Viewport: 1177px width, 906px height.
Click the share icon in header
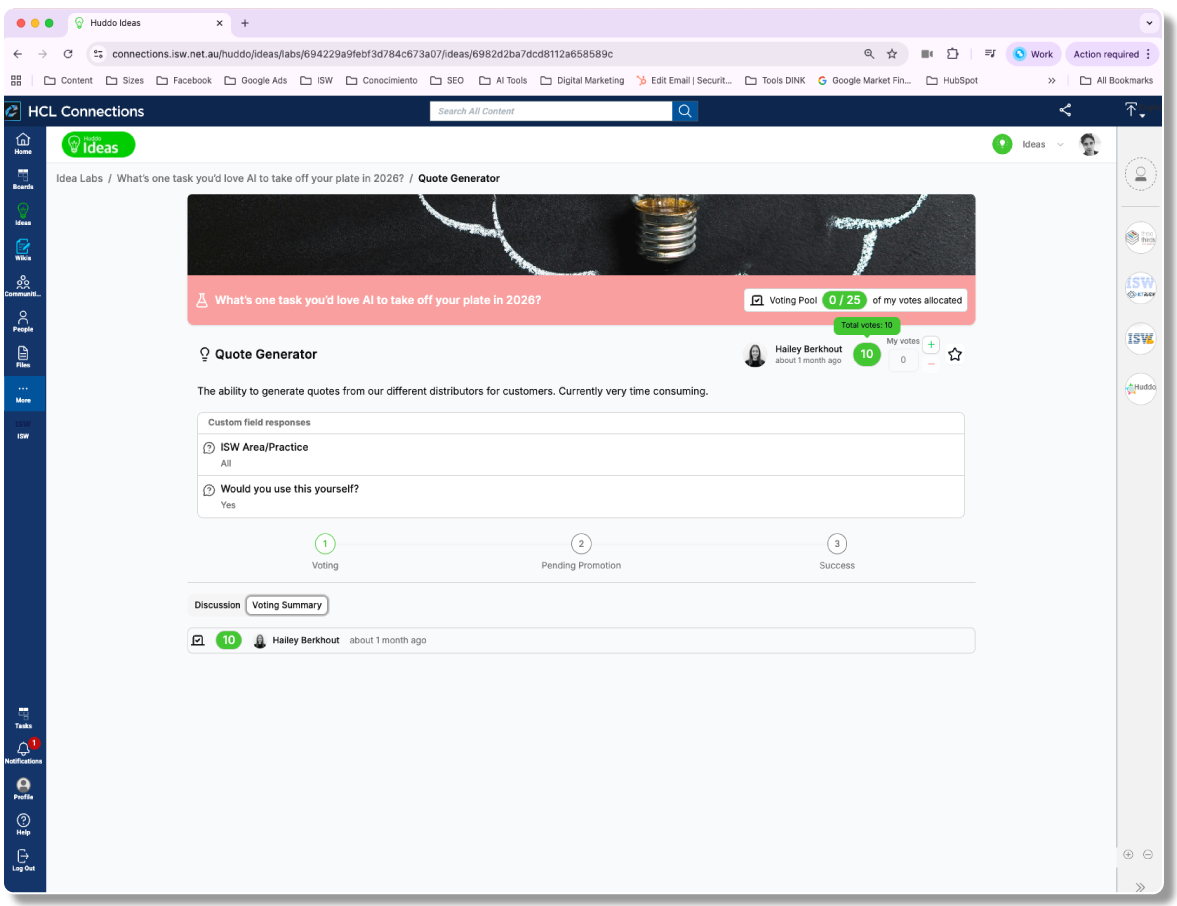point(1065,110)
